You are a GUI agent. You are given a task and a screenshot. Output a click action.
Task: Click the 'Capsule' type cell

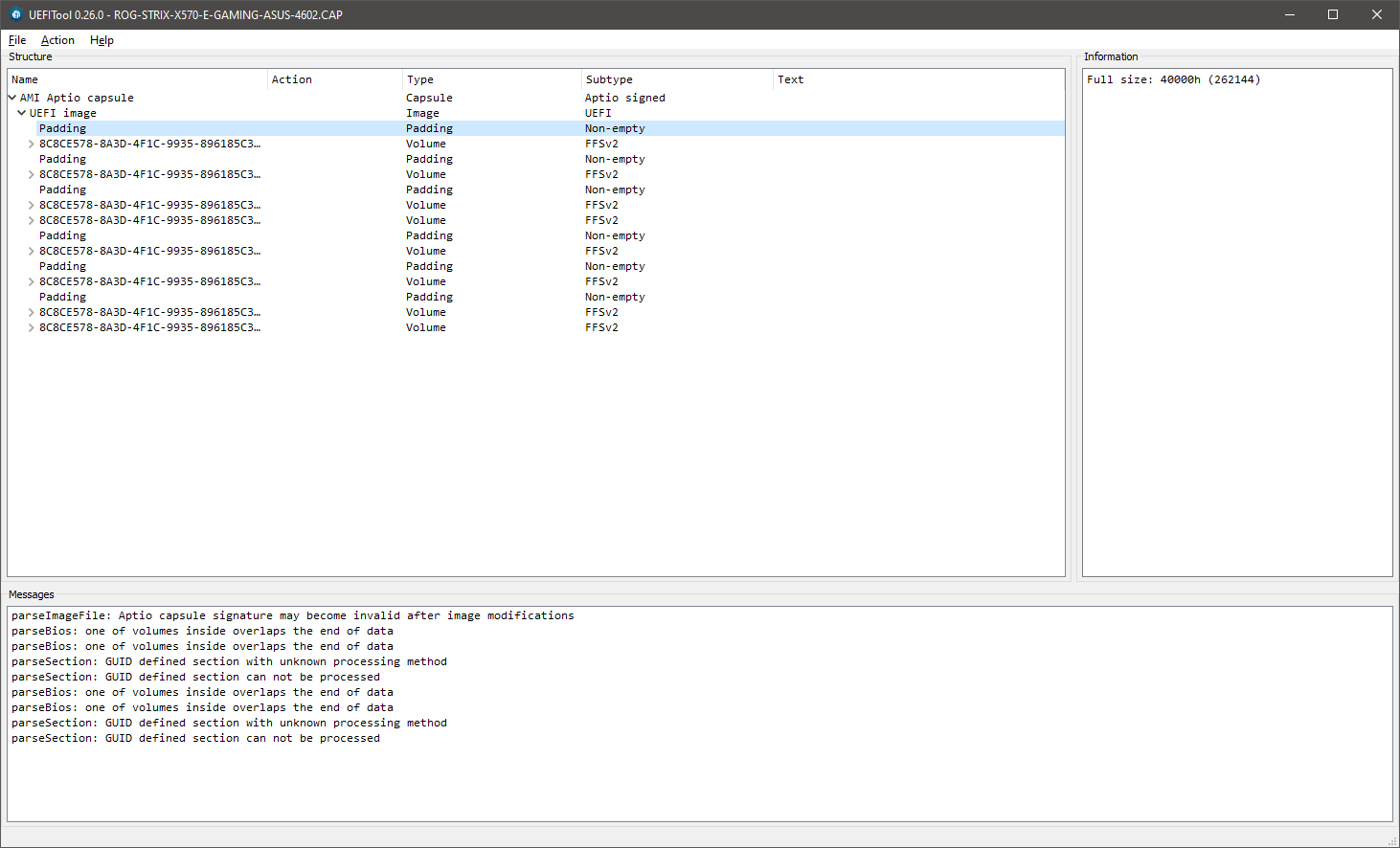tap(429, 98)
